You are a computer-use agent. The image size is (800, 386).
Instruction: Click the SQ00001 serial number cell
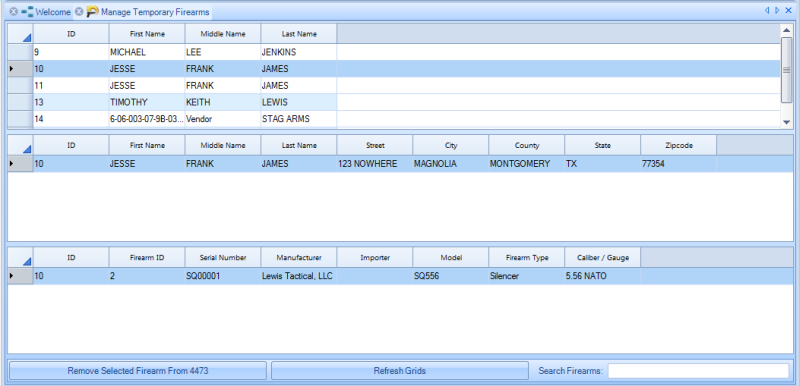(223, 276)
